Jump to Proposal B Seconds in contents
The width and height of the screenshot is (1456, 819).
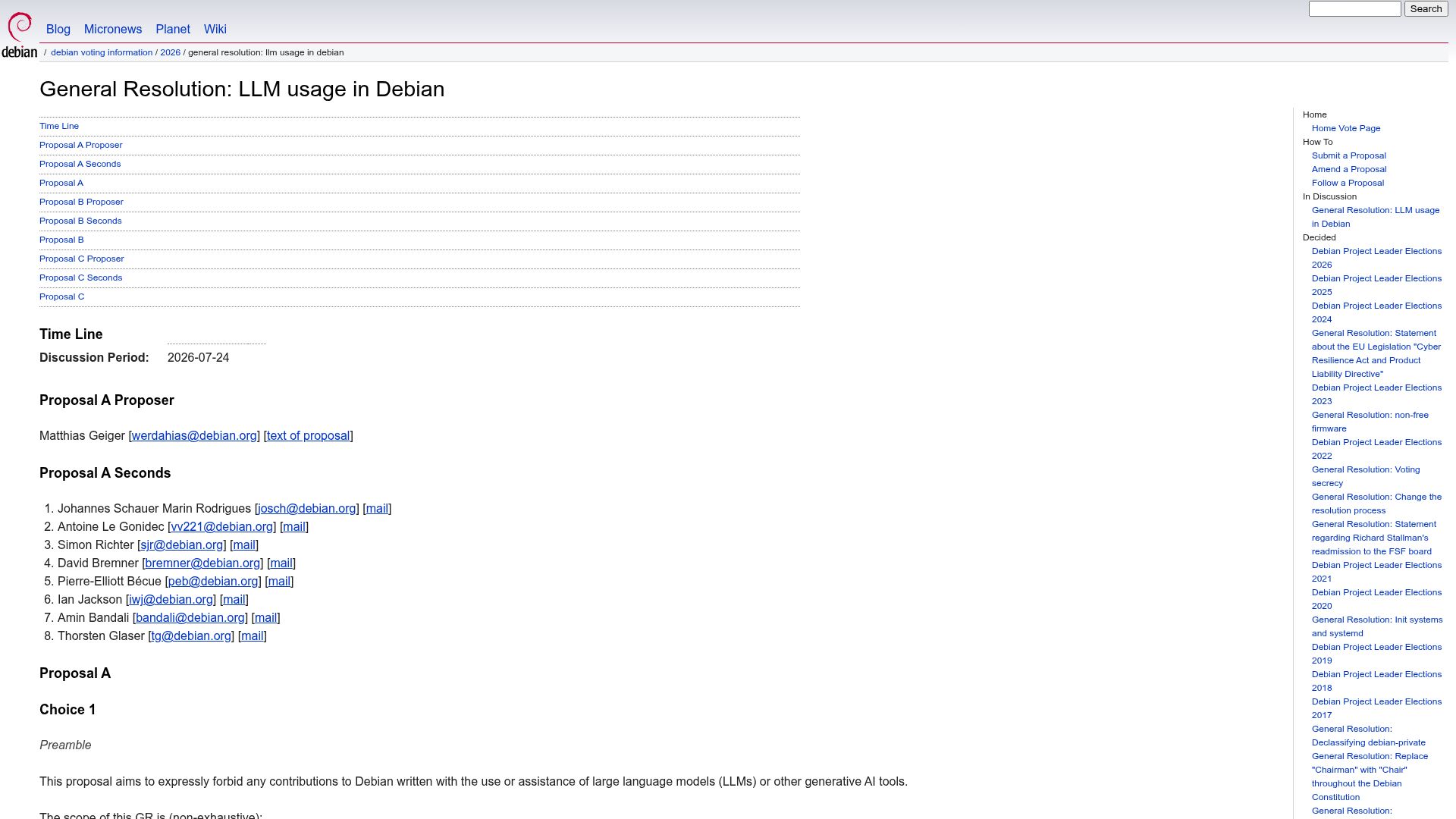[80, 221]
